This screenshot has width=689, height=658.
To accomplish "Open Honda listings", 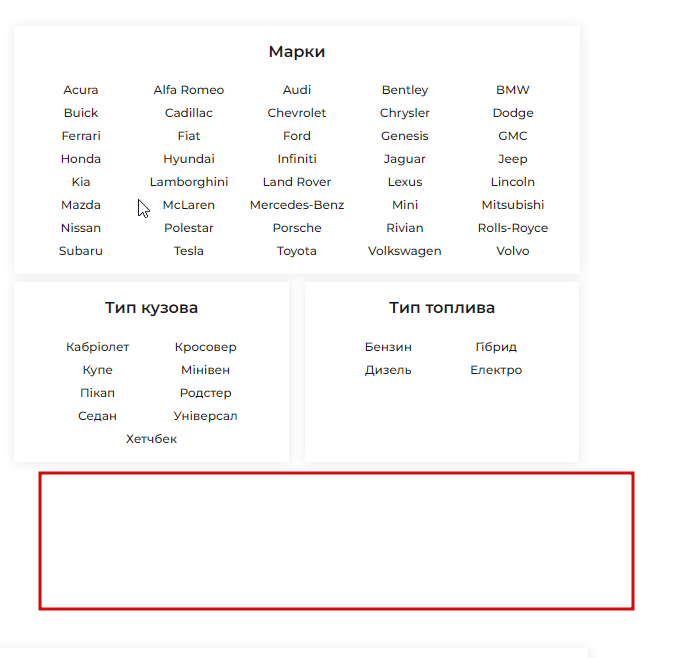I will (x=81, y=159).
